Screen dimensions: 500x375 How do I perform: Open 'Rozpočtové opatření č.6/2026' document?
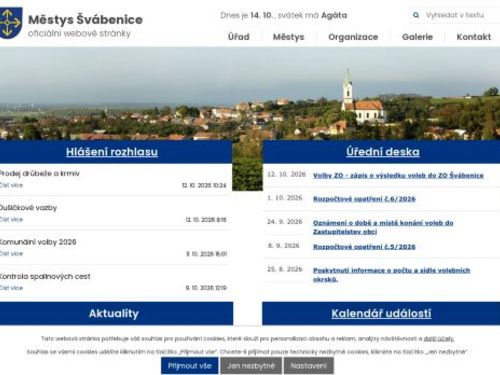click(364, 199)
